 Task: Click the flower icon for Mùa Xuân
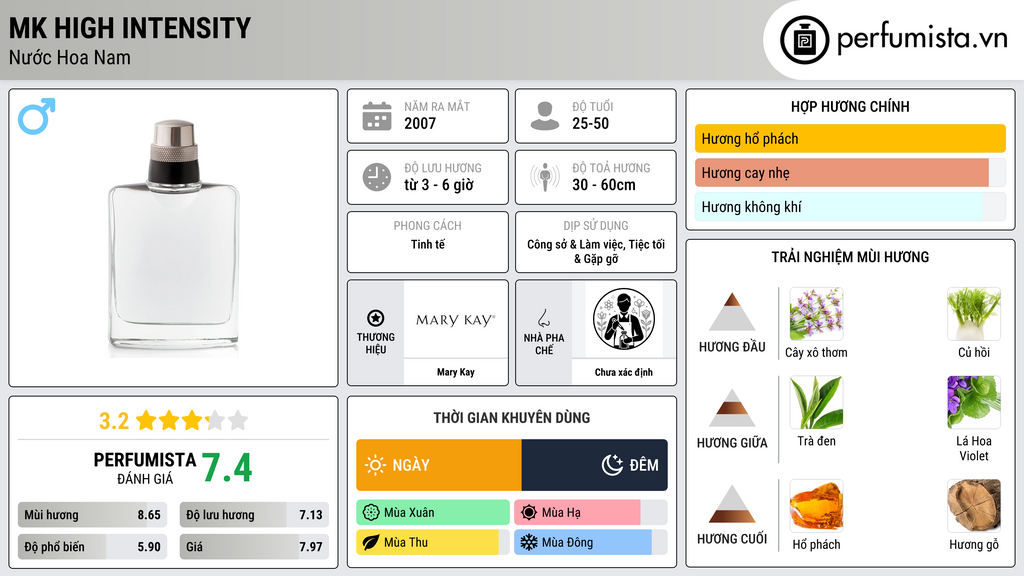tap(371, 513)
